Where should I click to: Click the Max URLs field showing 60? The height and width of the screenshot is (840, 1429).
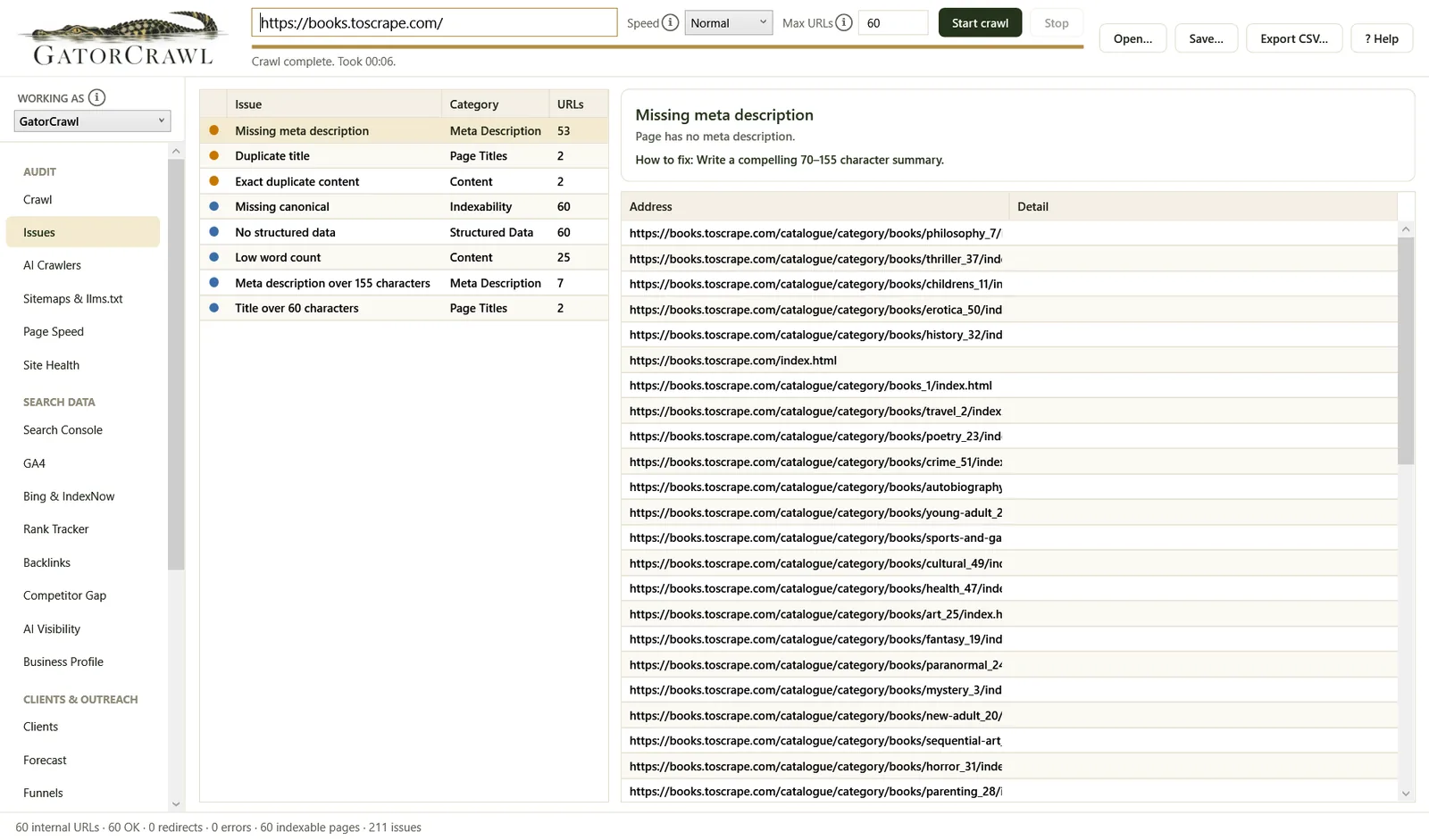tap(893, 22)
